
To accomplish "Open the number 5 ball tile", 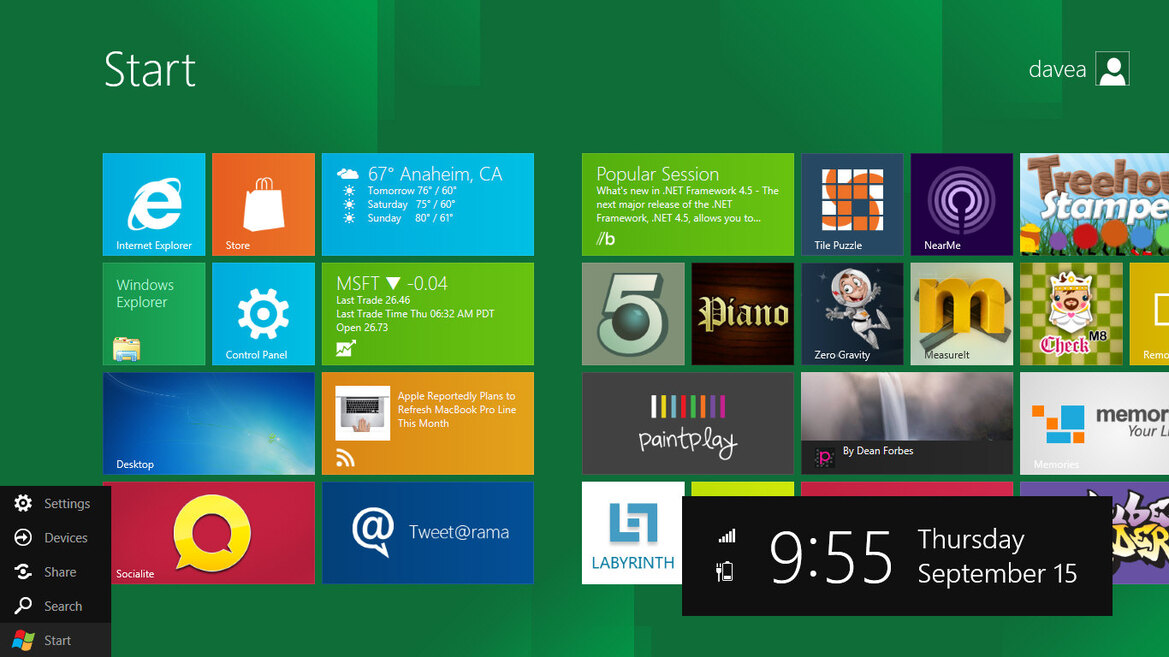I will (x=633, y=314).
